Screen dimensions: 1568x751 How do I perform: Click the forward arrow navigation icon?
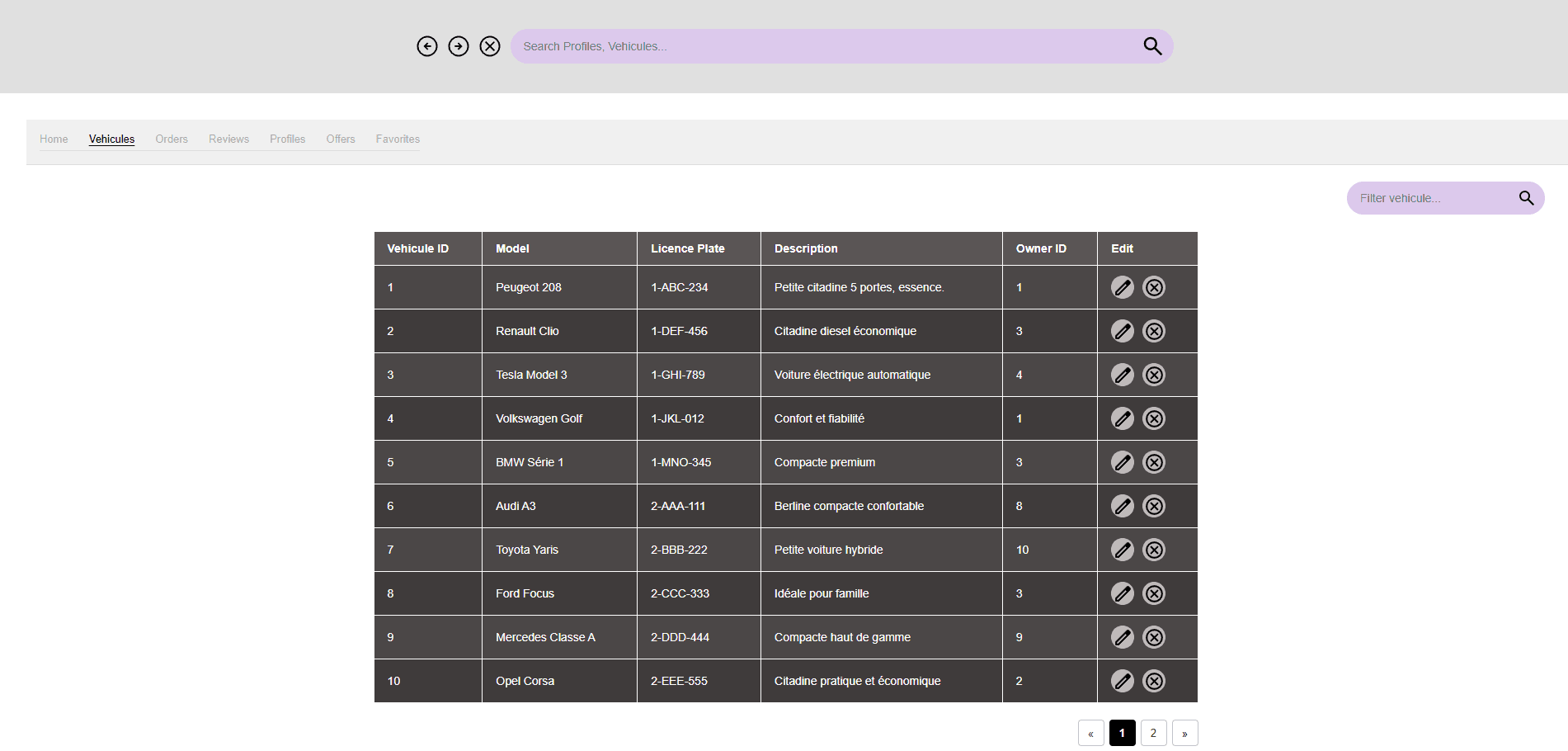click(x=459, y=46)
